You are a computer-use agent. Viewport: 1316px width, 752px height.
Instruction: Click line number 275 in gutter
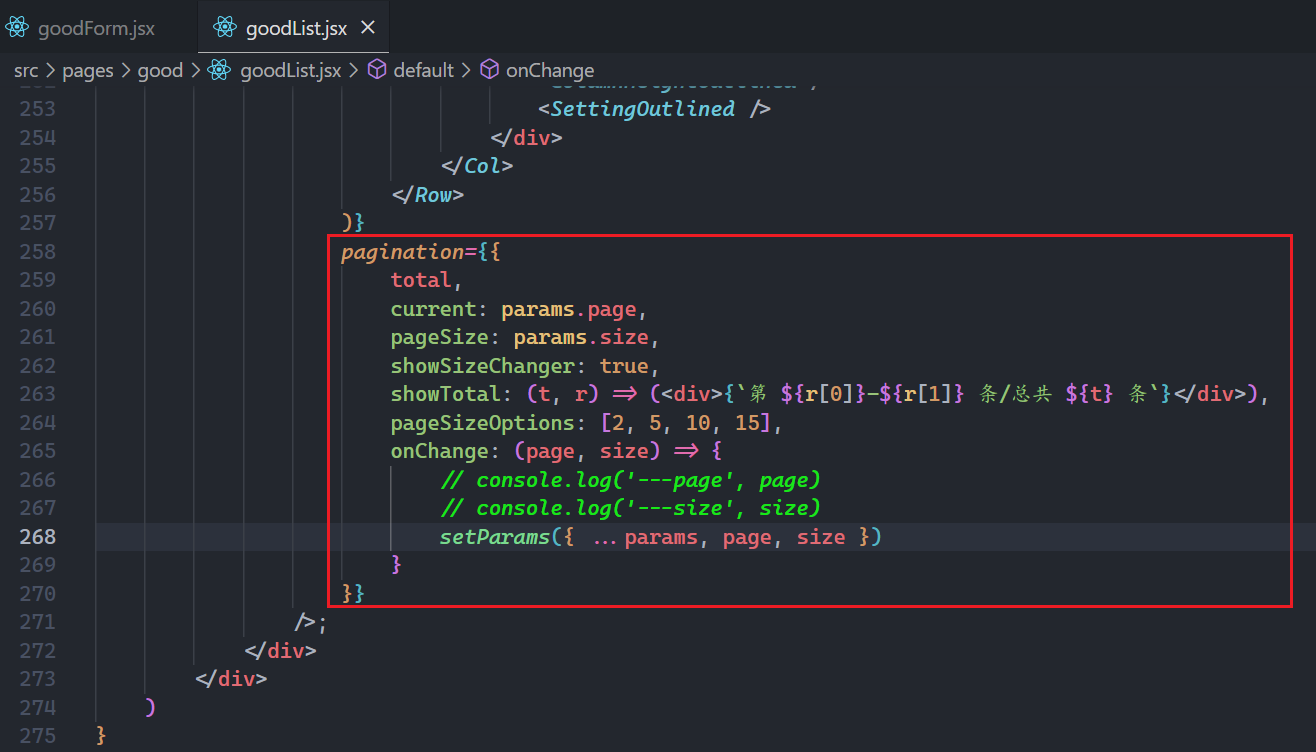pyautogui.click(x=38, y=736)
